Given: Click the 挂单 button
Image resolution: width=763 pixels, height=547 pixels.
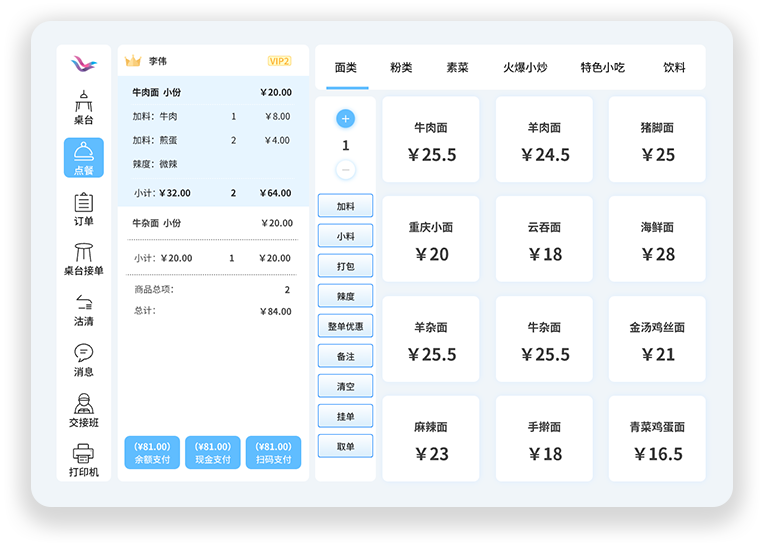Looking at the screenshot, I should 345,416.
